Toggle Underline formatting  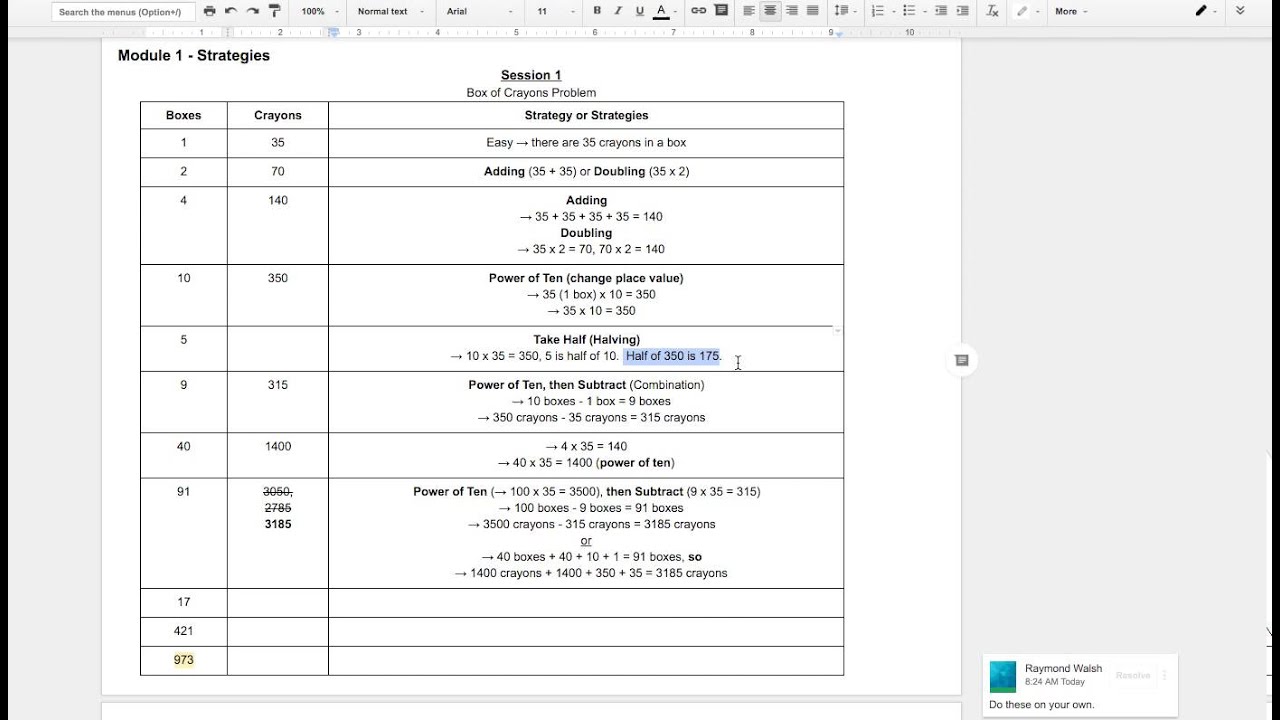[639, 11]
